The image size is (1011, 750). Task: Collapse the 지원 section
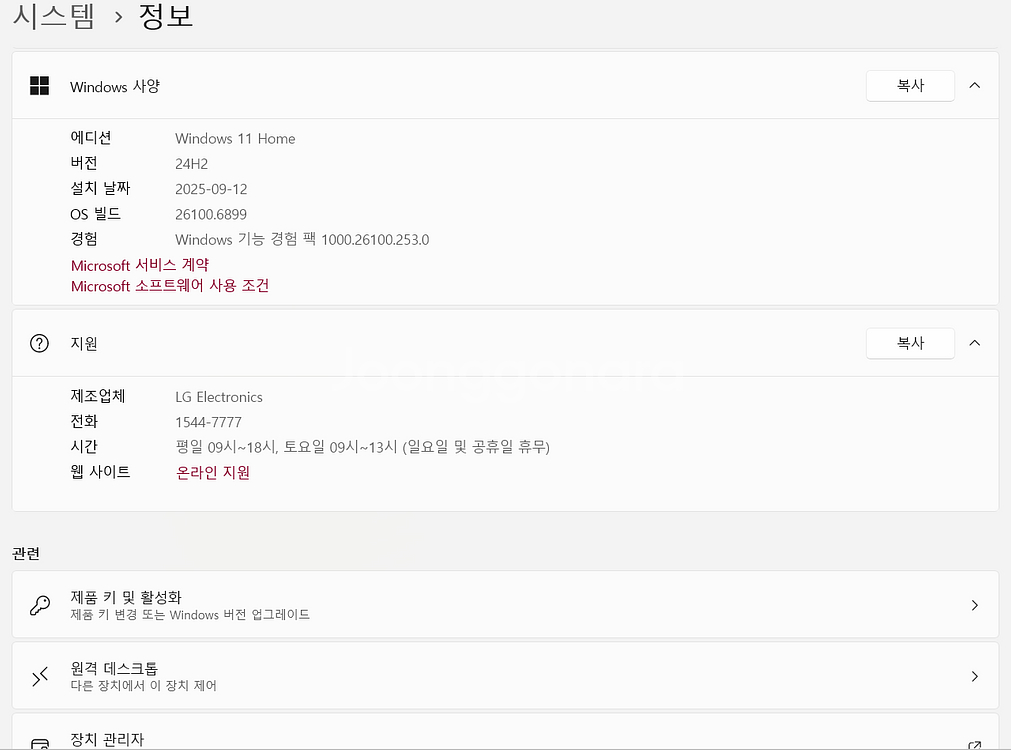[974, 343]
